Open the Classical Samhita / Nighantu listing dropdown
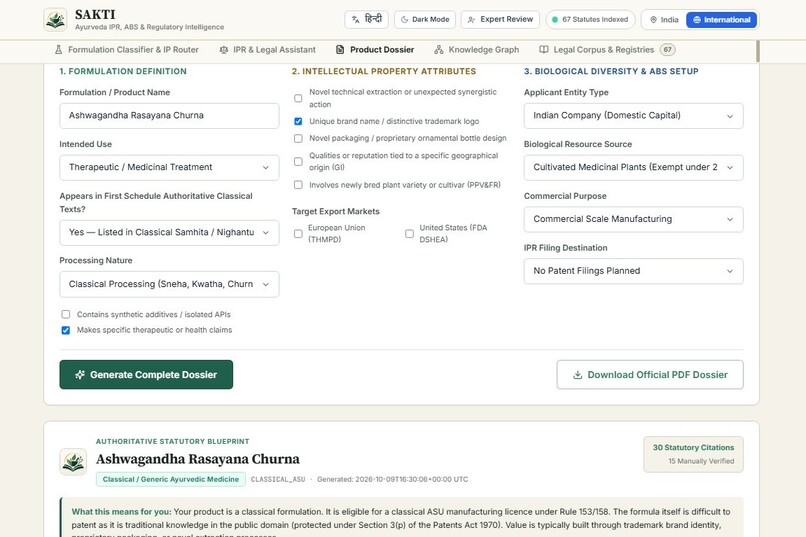806x537 pixels. click(169, 233)
